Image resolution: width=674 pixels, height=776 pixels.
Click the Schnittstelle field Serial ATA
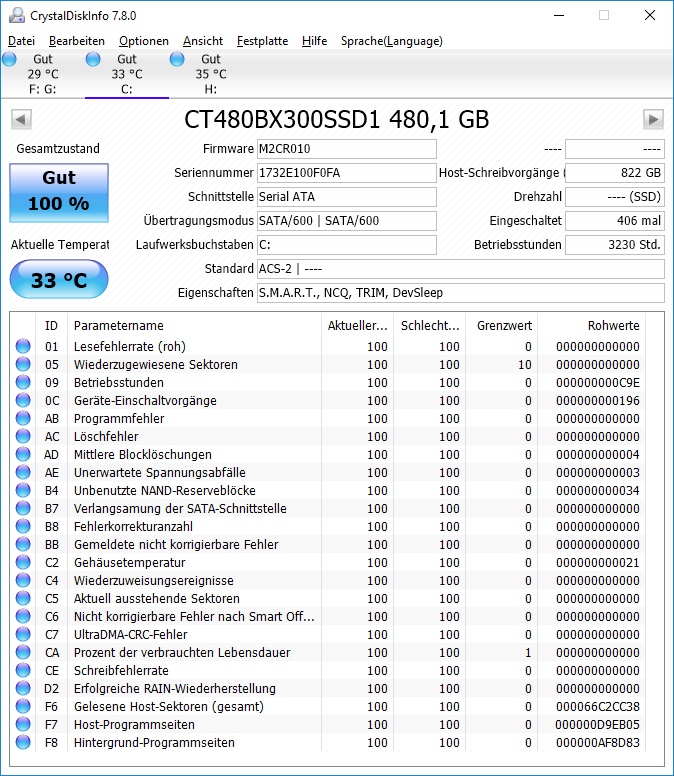pos(346,197)
